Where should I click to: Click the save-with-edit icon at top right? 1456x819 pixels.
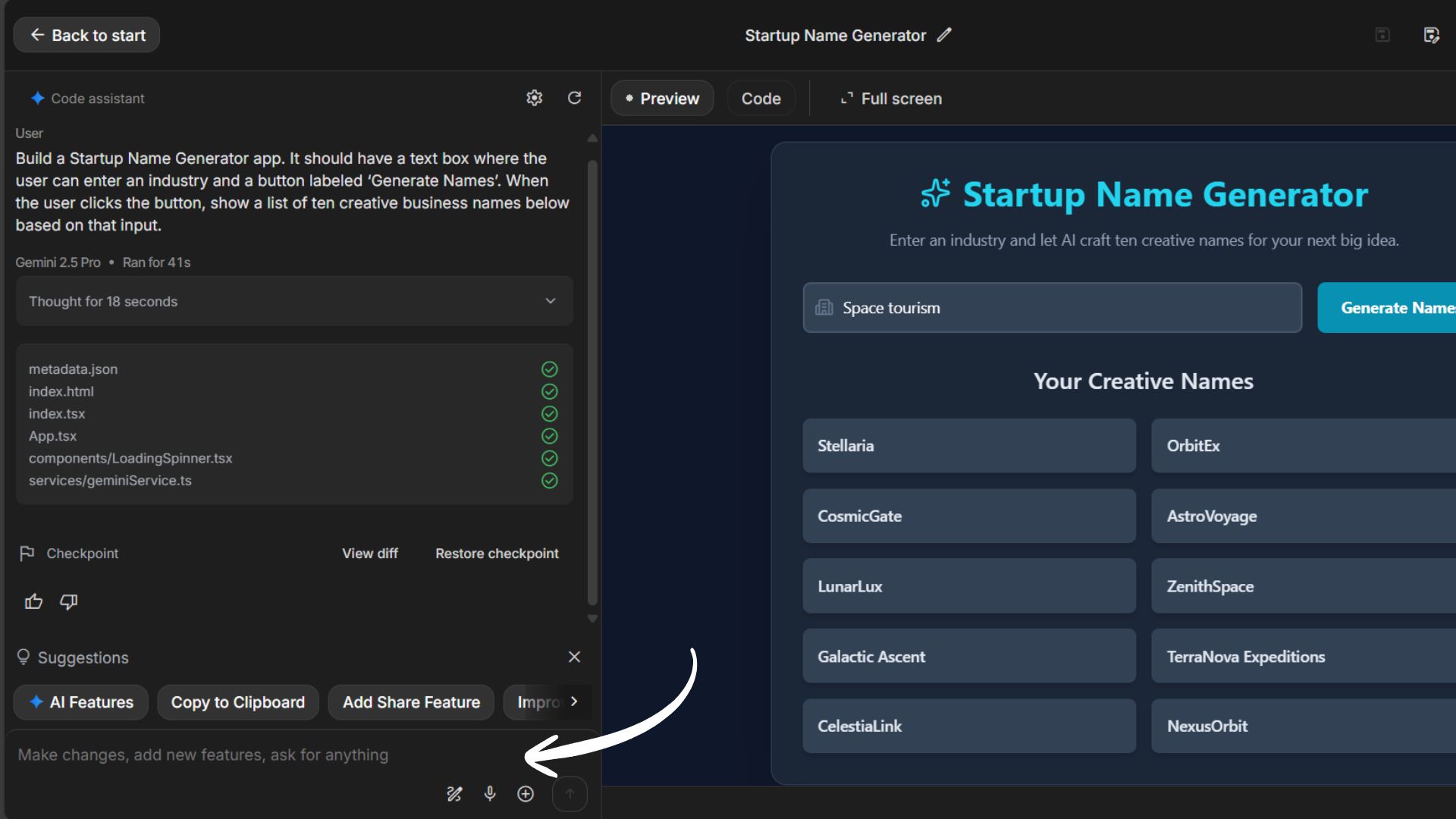point(1430,35)
